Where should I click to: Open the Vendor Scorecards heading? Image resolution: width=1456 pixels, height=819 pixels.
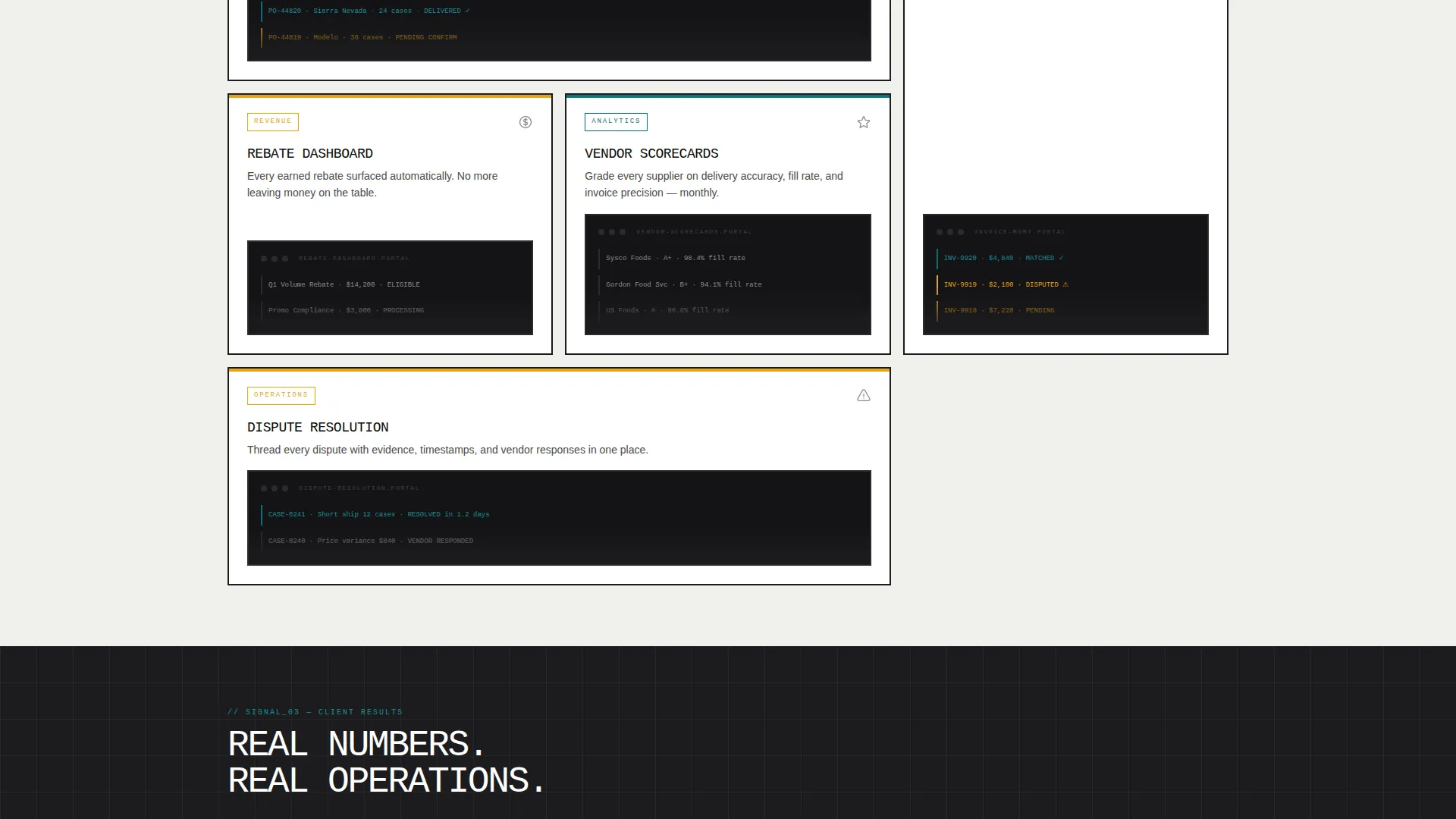click(x=651, y=153)
